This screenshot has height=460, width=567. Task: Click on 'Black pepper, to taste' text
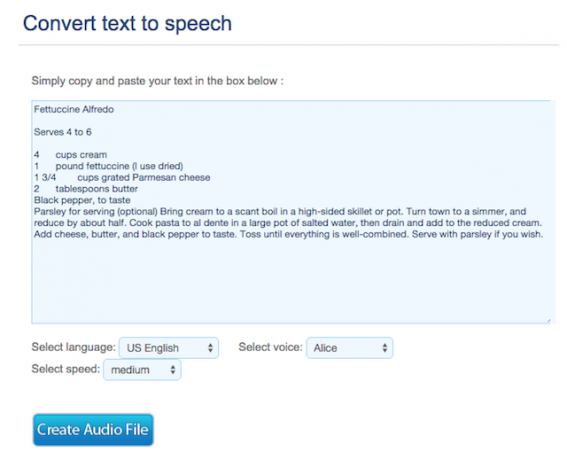pos(82,200)
